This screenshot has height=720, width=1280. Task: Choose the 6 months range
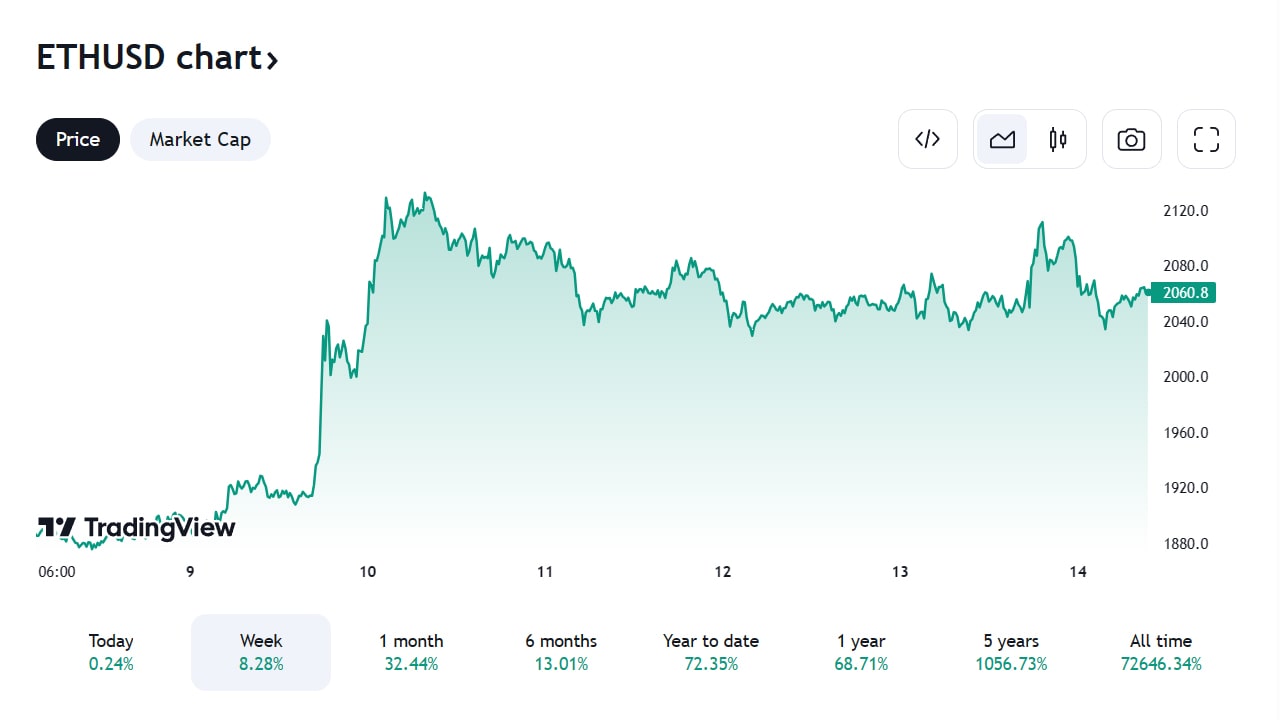561,652
